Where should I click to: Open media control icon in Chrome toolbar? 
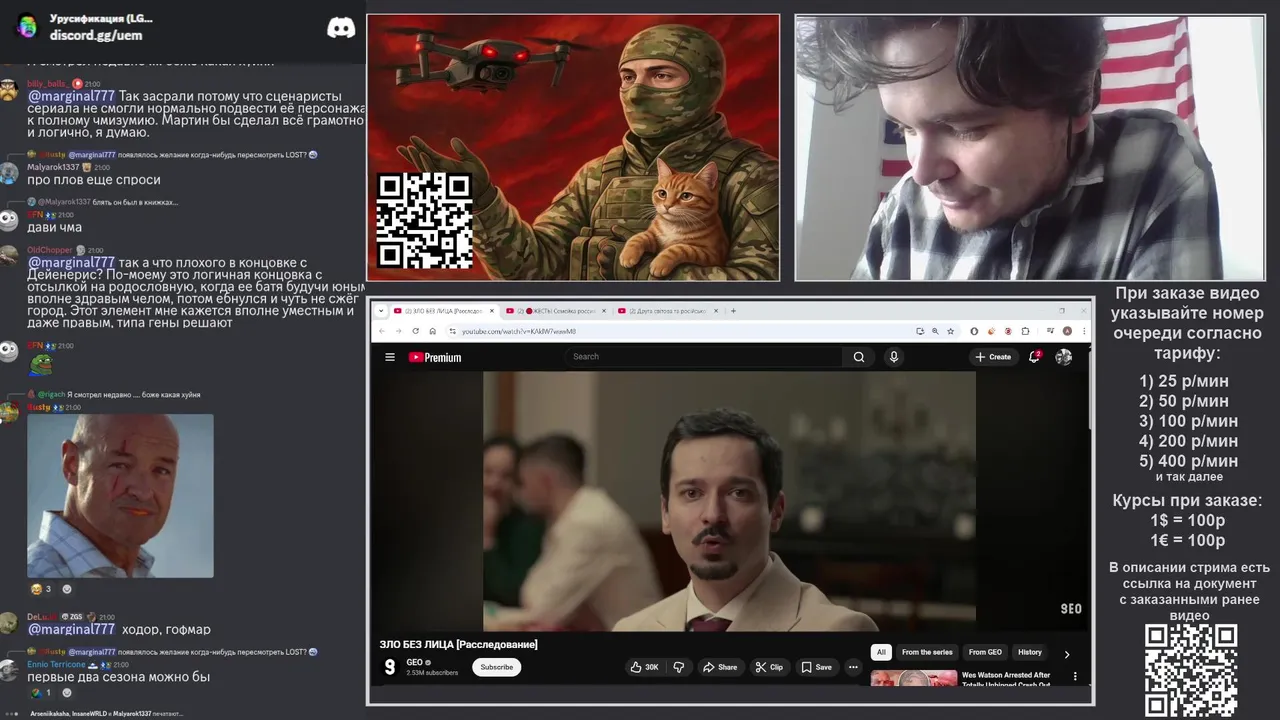pos(1050,331)
